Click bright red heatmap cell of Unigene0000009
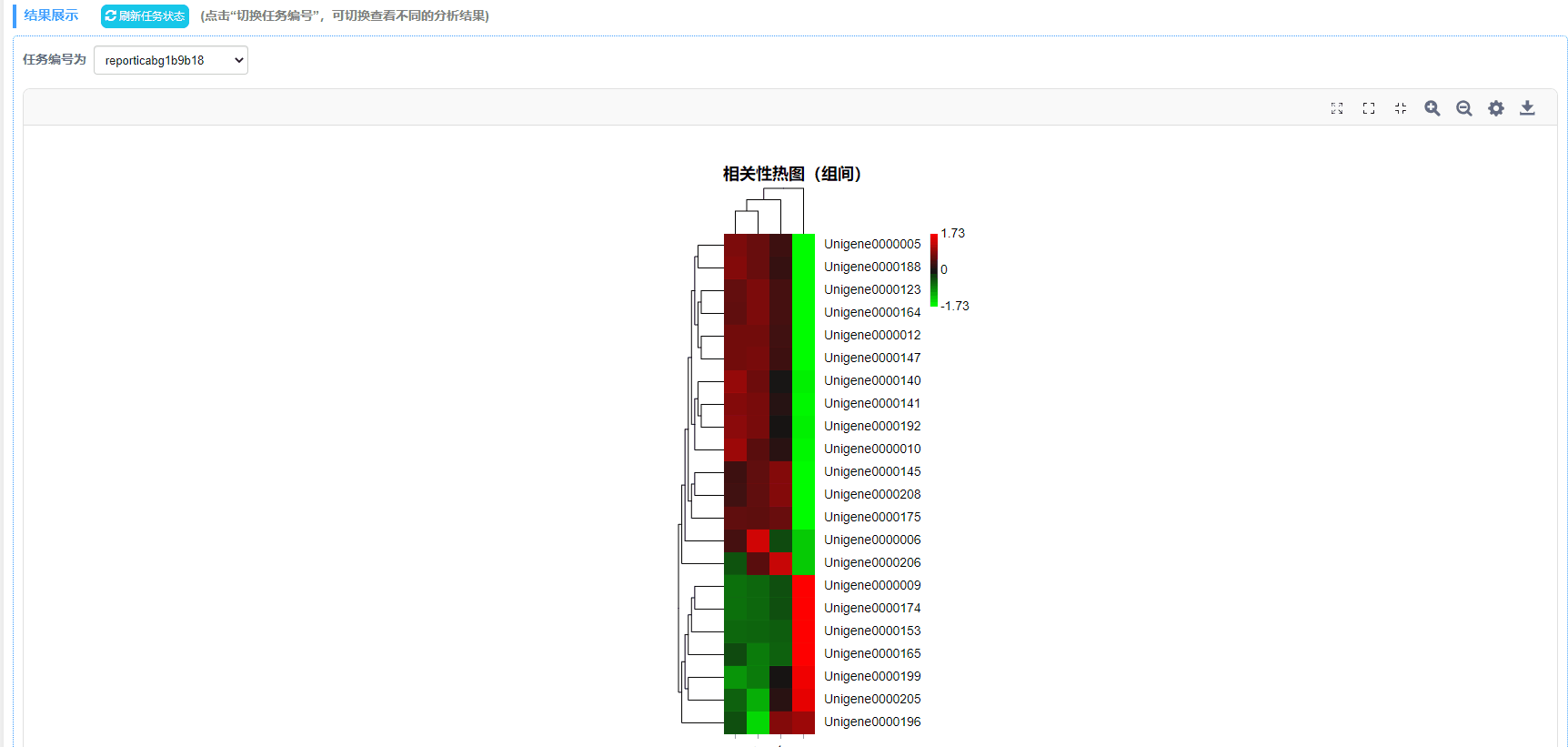Viewport: 1568px width, 747px height. tap(803, 586)
